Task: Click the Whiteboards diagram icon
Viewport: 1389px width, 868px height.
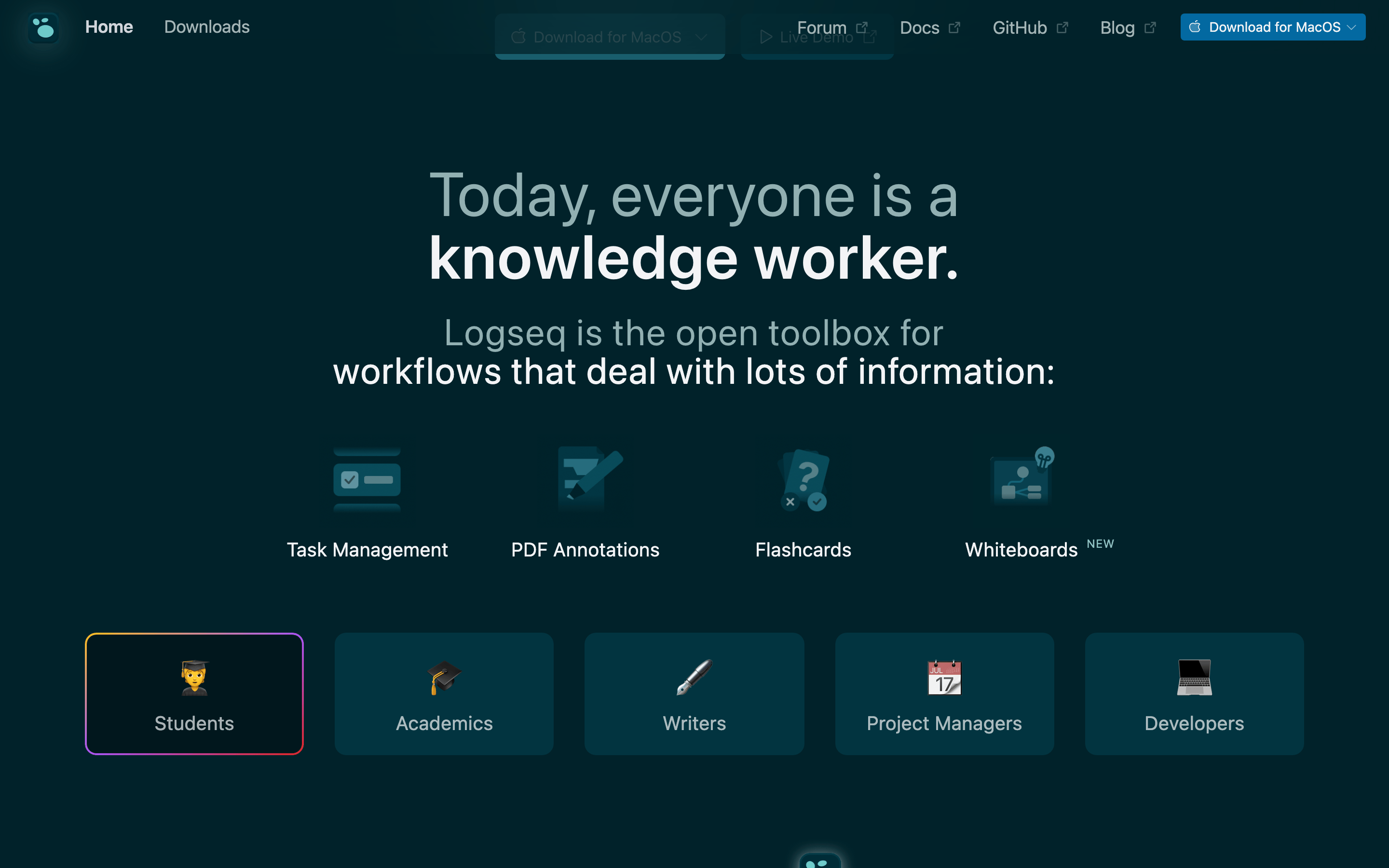Action: point(1021,477)
